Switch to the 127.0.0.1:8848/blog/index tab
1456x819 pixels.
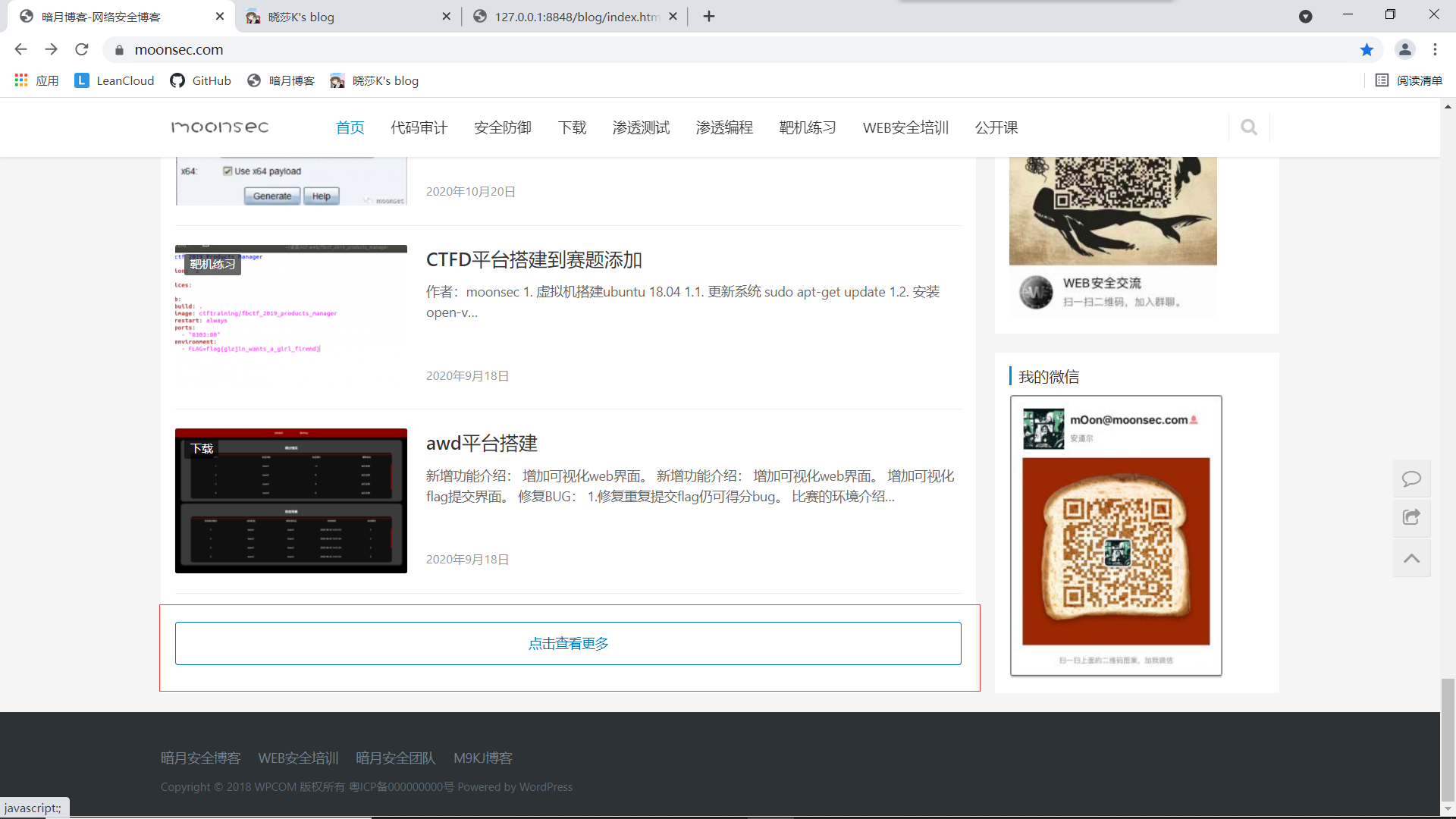coord(575,17)
